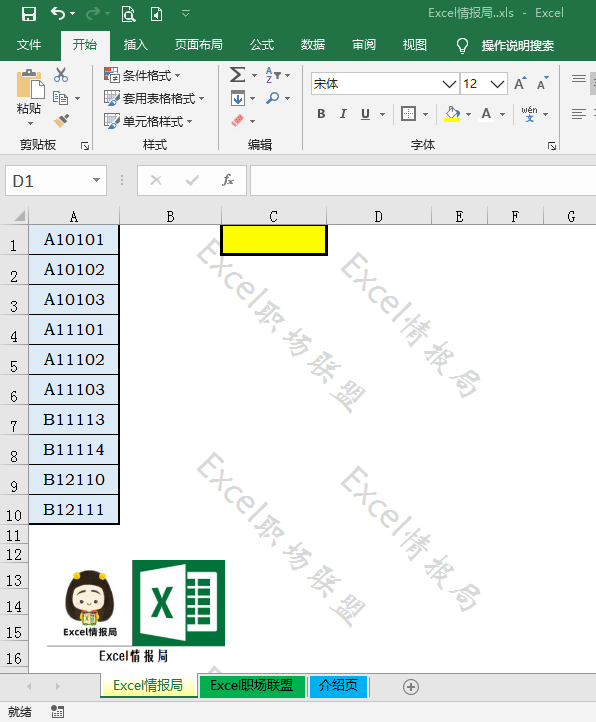Switch to Excel职场联盟 sheet tab
Image resolution: width=596 pixels, height=722 pixels.
pos(252,686)
